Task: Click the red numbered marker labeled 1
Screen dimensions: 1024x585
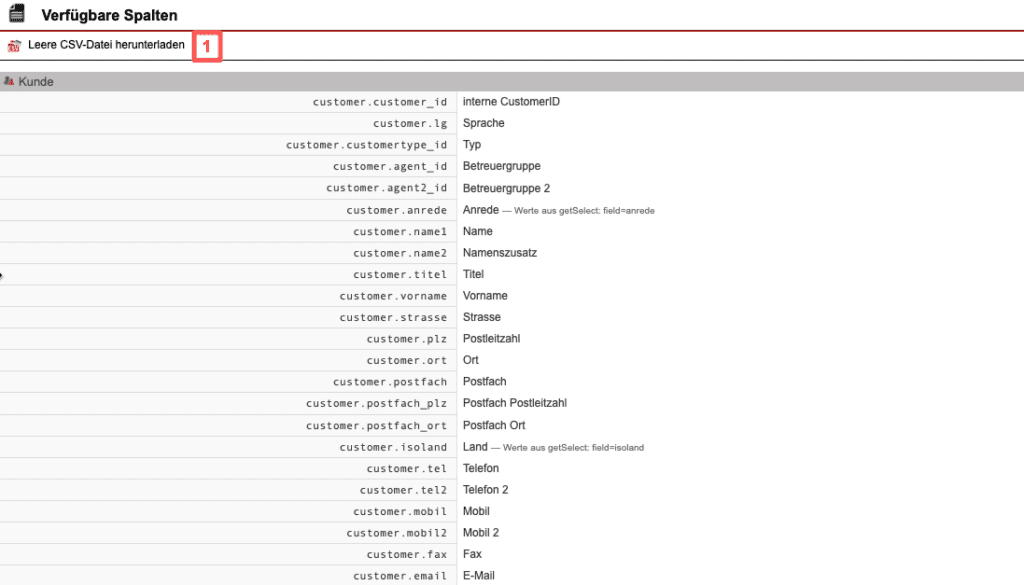Action: (207, 46)
